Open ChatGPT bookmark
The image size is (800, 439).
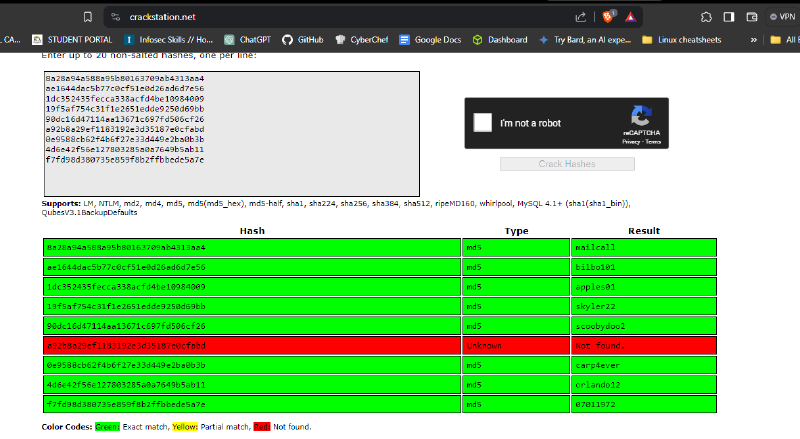[x=248, y=40]
